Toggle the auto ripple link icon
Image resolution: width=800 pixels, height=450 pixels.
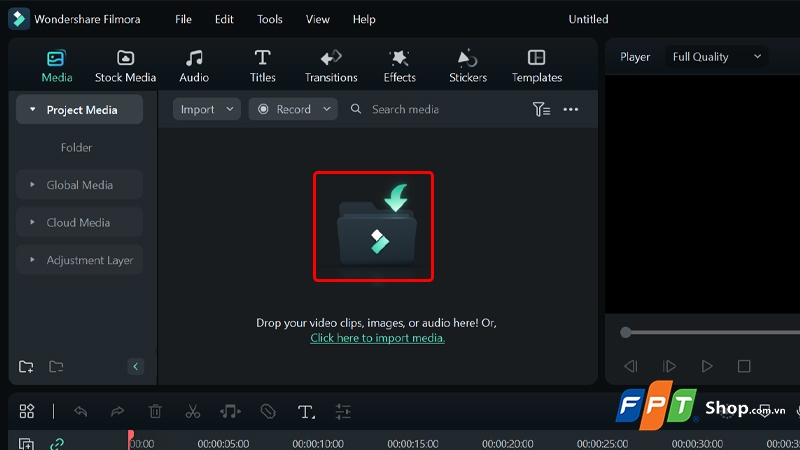tap(57, 443)
